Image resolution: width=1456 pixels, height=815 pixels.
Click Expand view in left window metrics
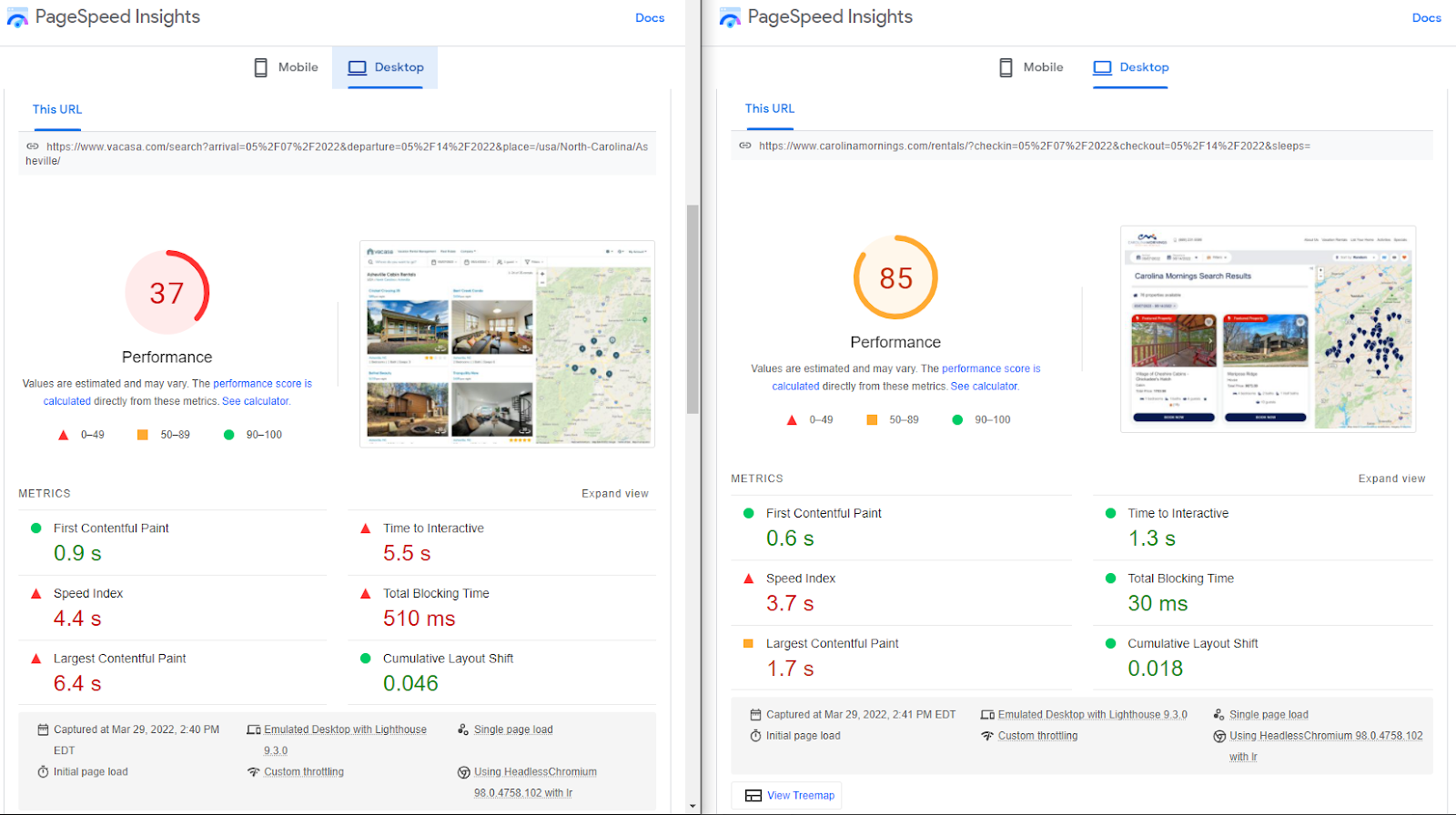615,494
